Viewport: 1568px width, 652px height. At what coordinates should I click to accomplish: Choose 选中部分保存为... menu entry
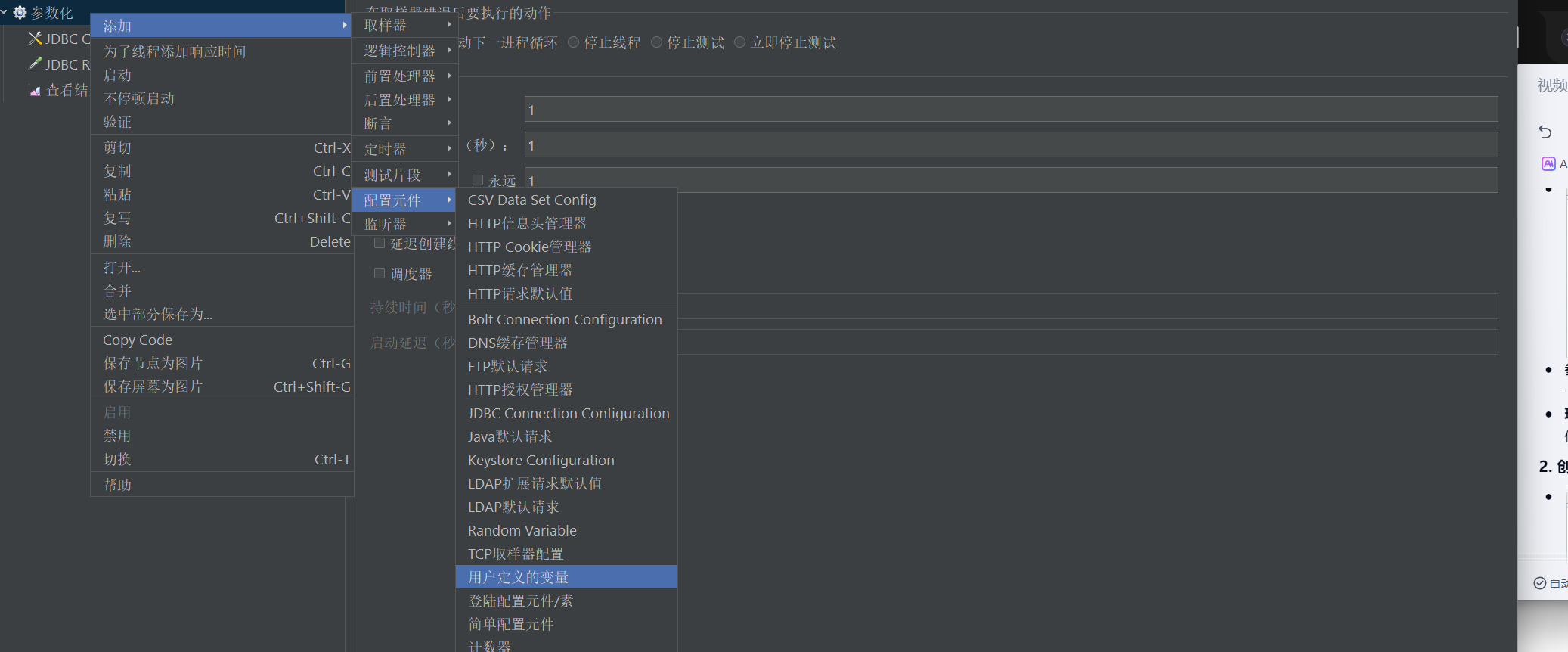tap(222, 314)
